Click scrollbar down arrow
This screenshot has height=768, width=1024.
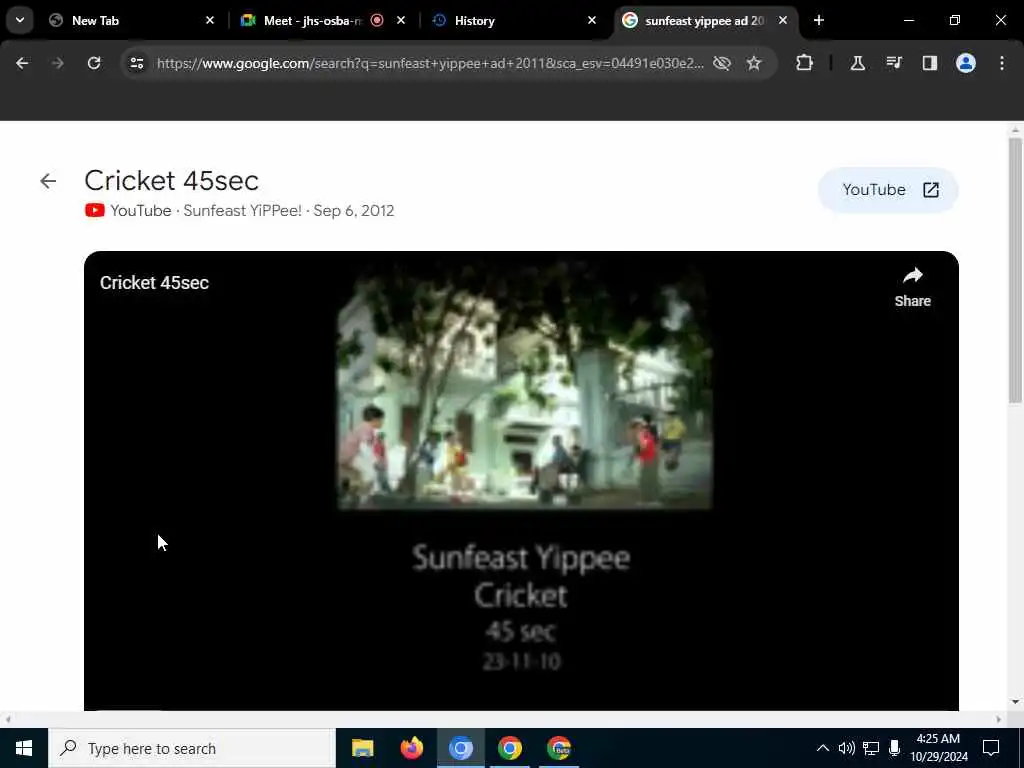pos(1015,702)
